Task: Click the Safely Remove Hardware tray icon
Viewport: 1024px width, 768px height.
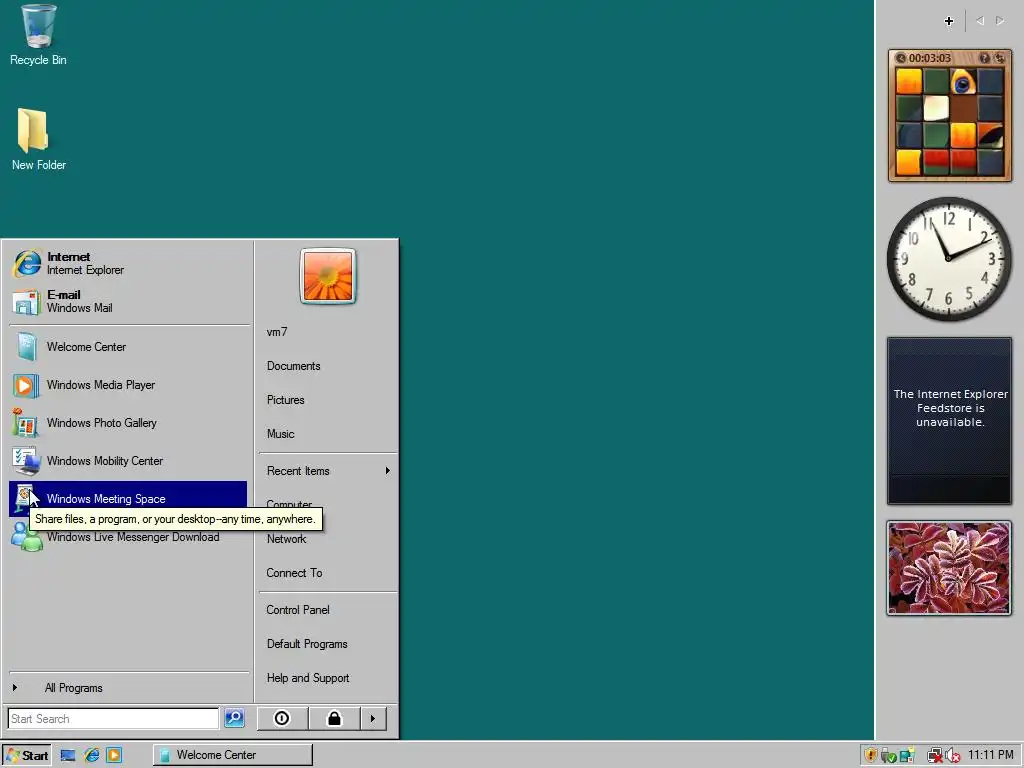Action: tap(887, 756)
